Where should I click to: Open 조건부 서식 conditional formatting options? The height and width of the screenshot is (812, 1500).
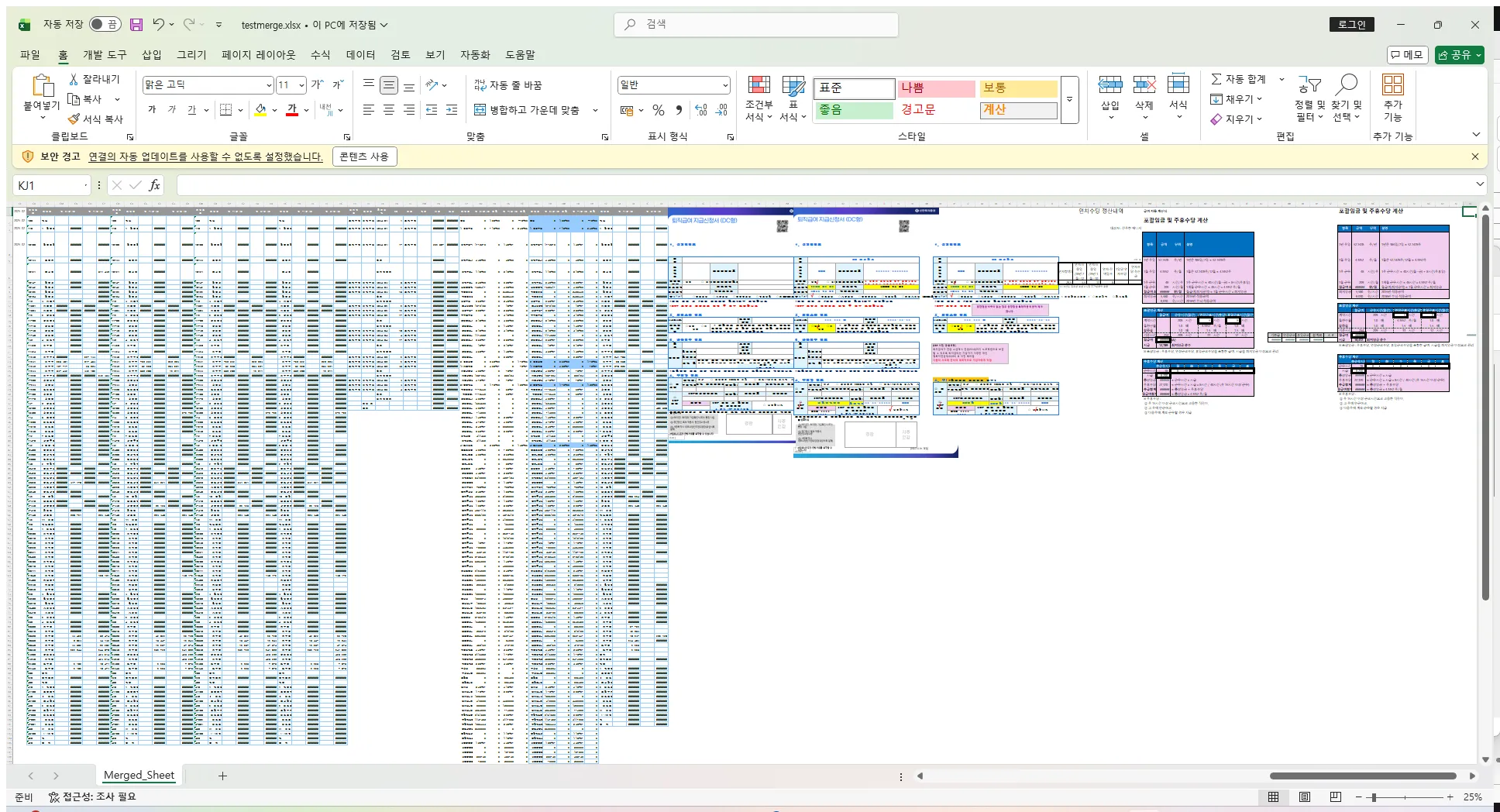[759, 99]
